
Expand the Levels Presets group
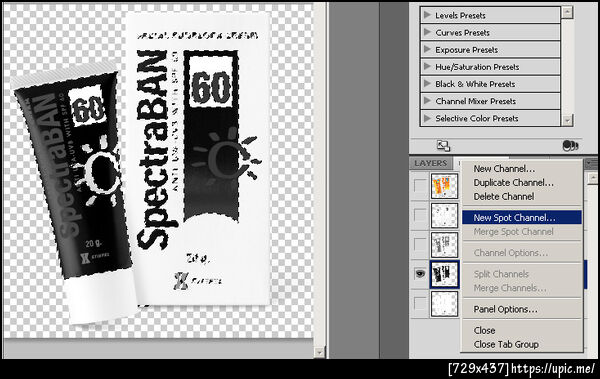coord(427,15)
